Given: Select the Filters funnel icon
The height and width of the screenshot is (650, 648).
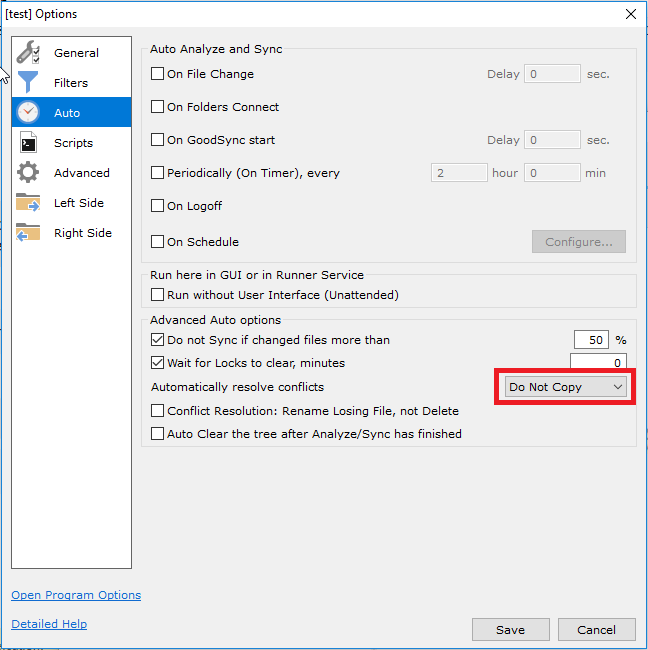Looking at the screenshot, I should pos(28,83).
